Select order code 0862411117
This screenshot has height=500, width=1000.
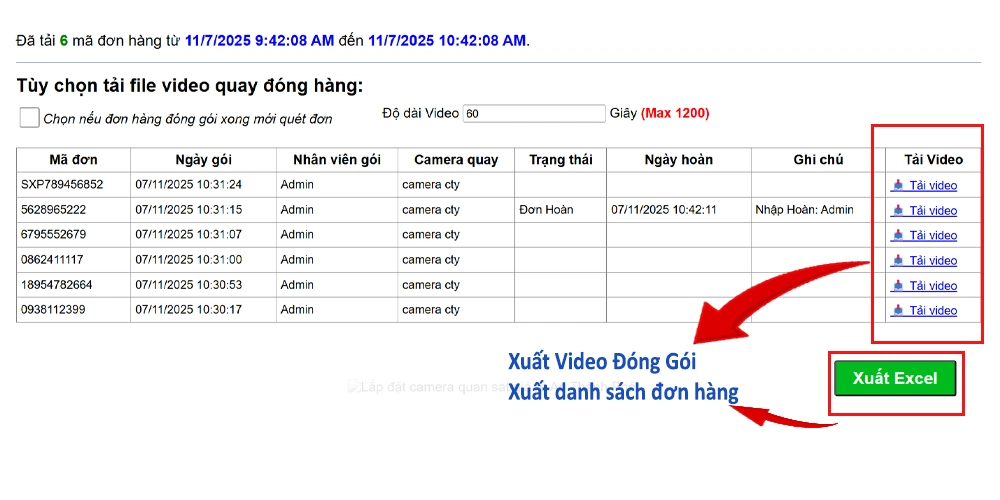coord(52,260)
